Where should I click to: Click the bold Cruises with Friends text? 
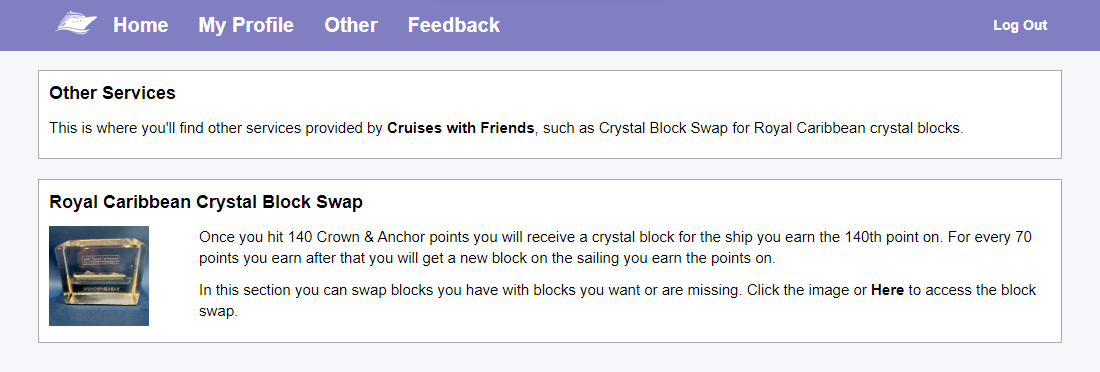click(x=461, y=129)
